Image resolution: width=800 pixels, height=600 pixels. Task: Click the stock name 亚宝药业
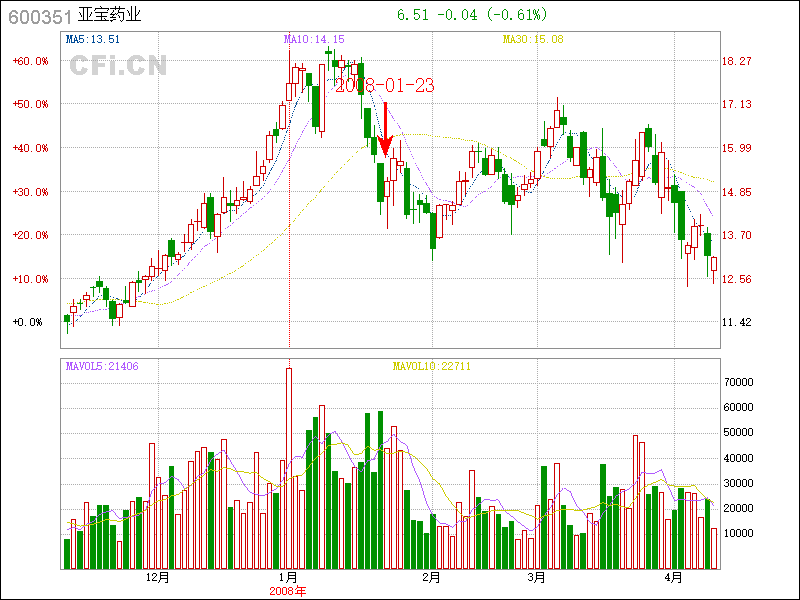pyautogui.click(x=109, y=15)
